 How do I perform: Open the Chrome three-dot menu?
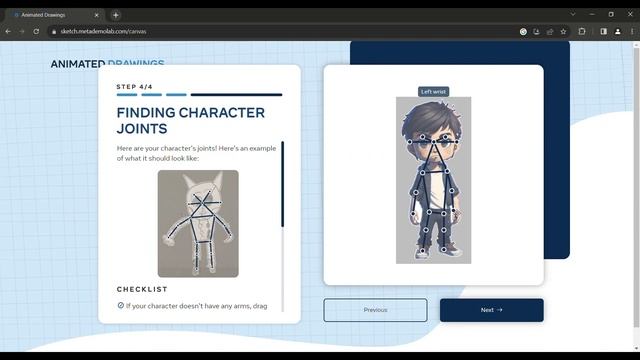pyautogui.click(x=632, y=31)
